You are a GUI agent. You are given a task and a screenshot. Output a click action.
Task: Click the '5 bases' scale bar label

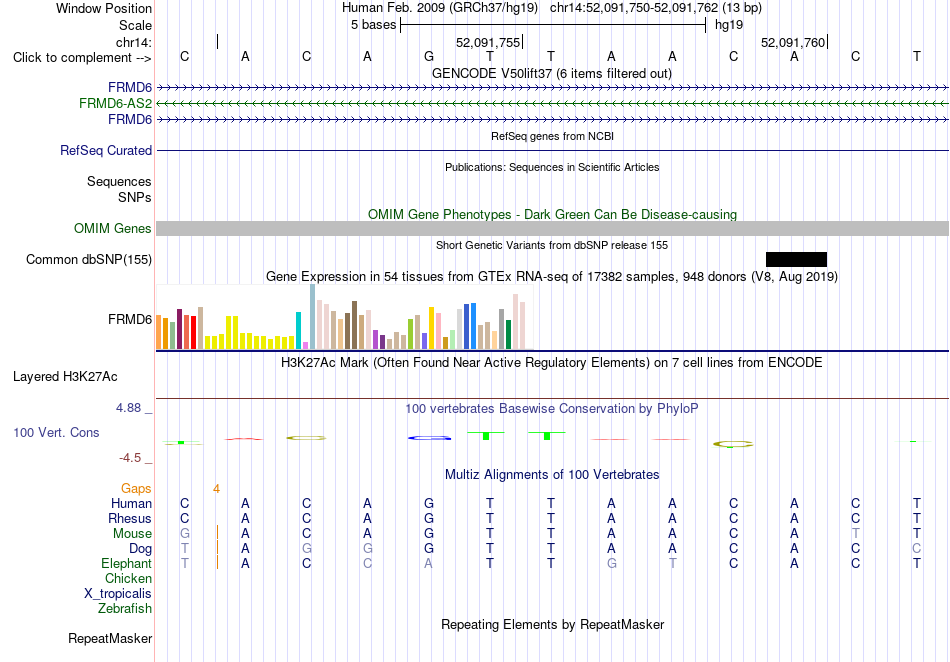pos(373,25)
